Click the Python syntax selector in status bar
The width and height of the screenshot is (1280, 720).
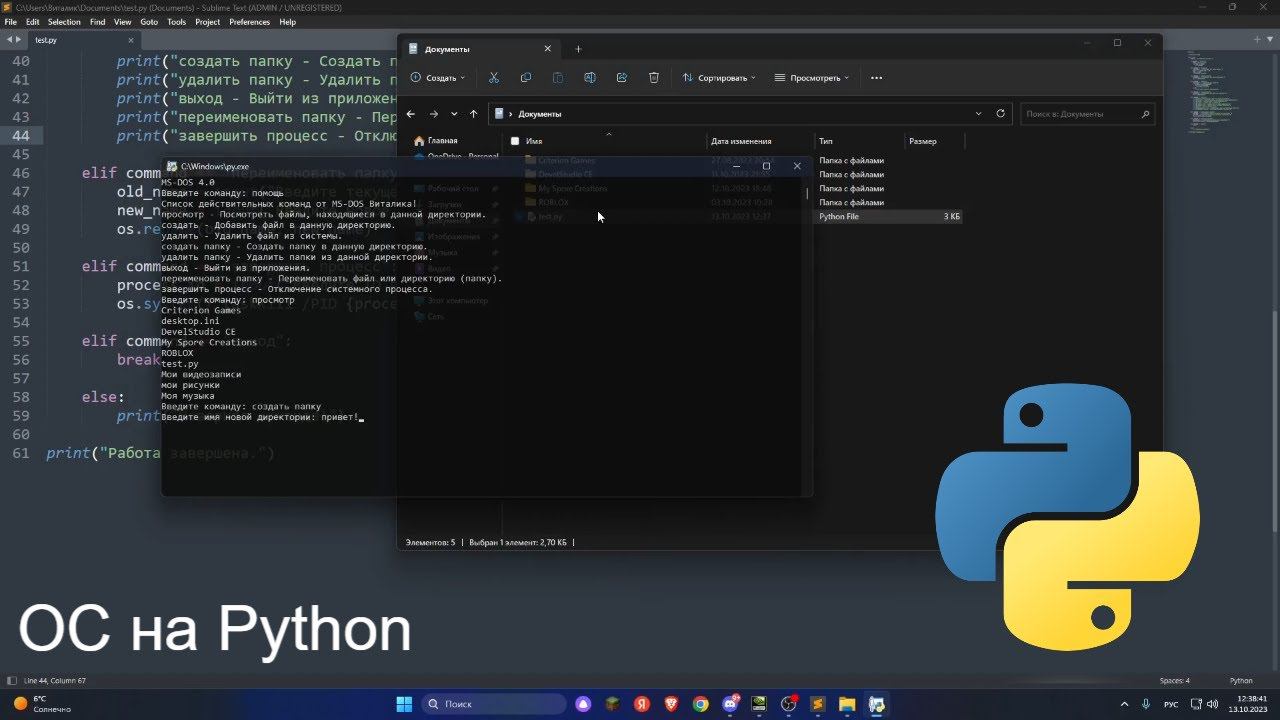tap(1241, 681)
